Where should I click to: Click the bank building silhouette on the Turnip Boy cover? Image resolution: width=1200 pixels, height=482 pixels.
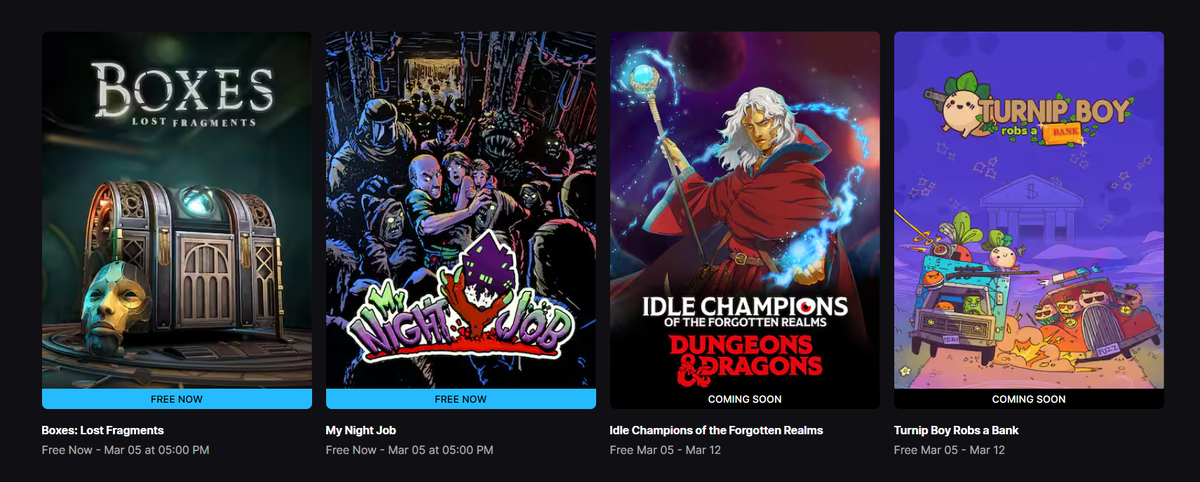pos(1029,207)
